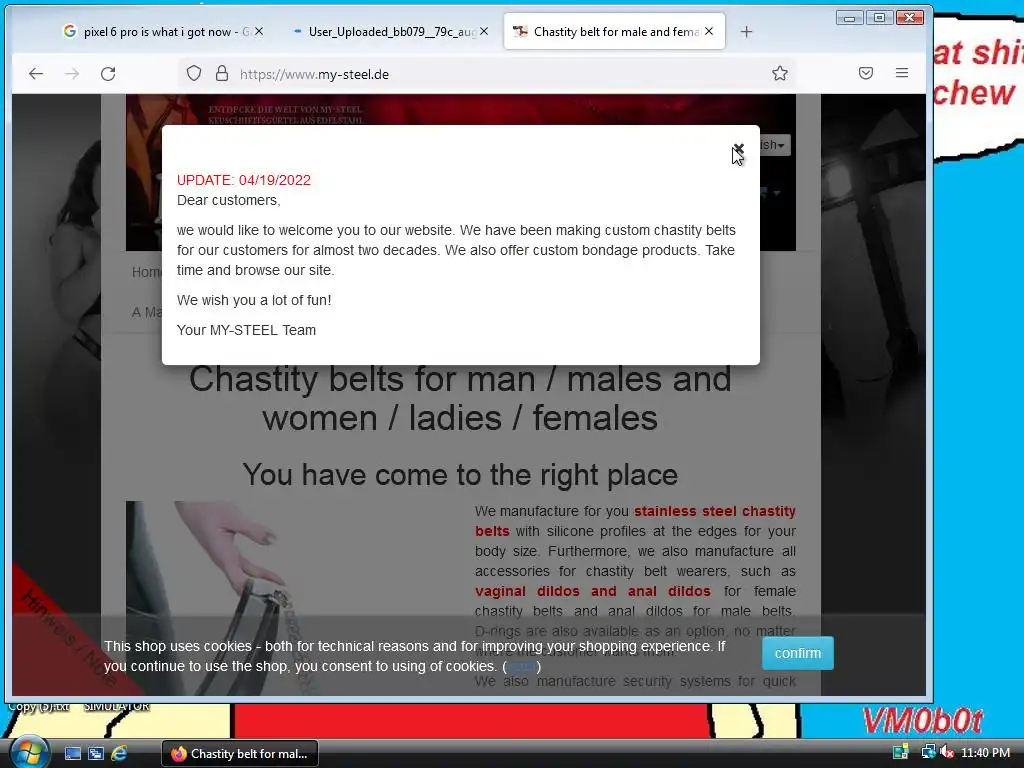Viewport: 1024px width, 768px height.
Task: Confirm the cookie consent notice
Action: 797,653
